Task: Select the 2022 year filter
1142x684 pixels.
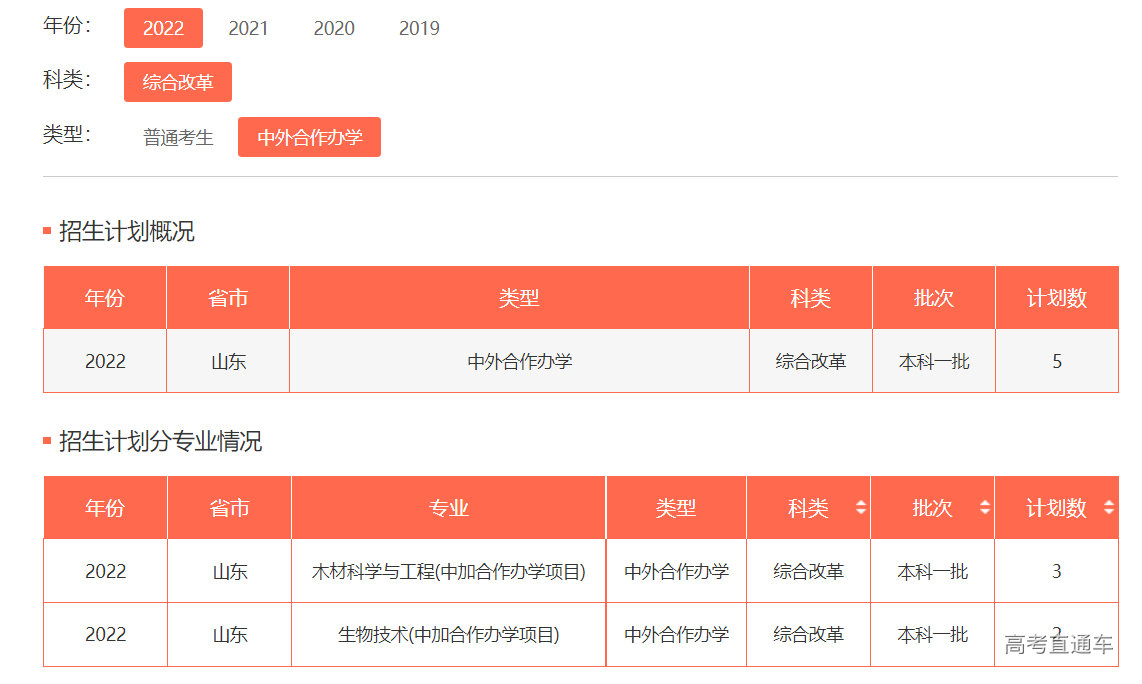Action: (x=163, y=28)
